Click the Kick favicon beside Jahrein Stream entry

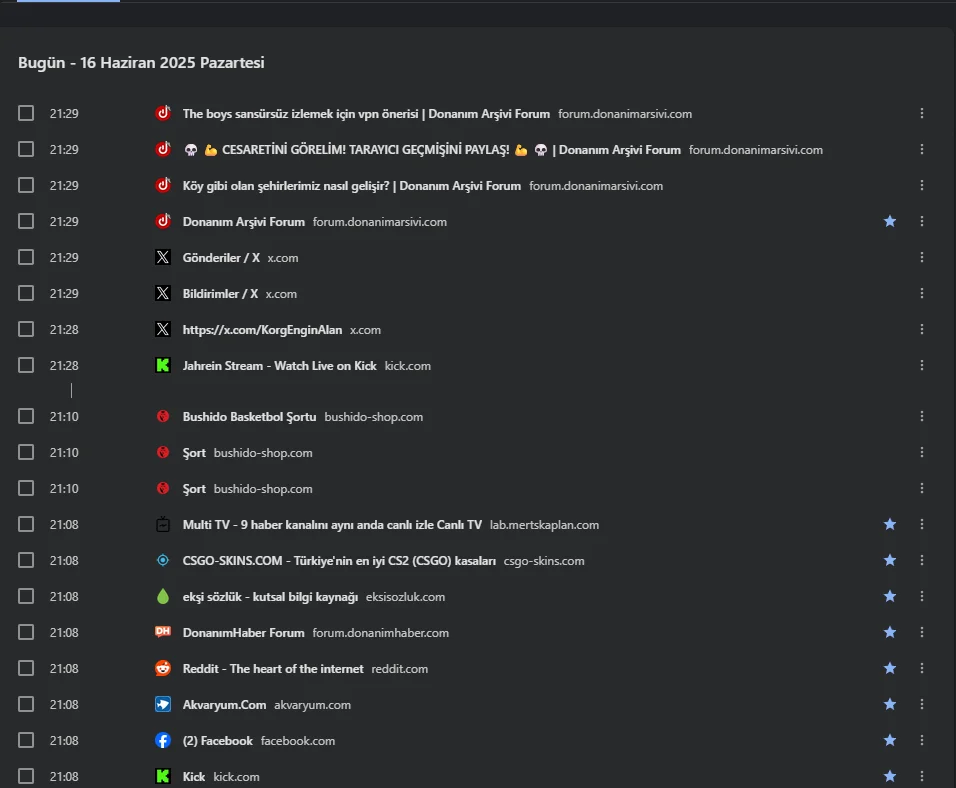point(163,366)
